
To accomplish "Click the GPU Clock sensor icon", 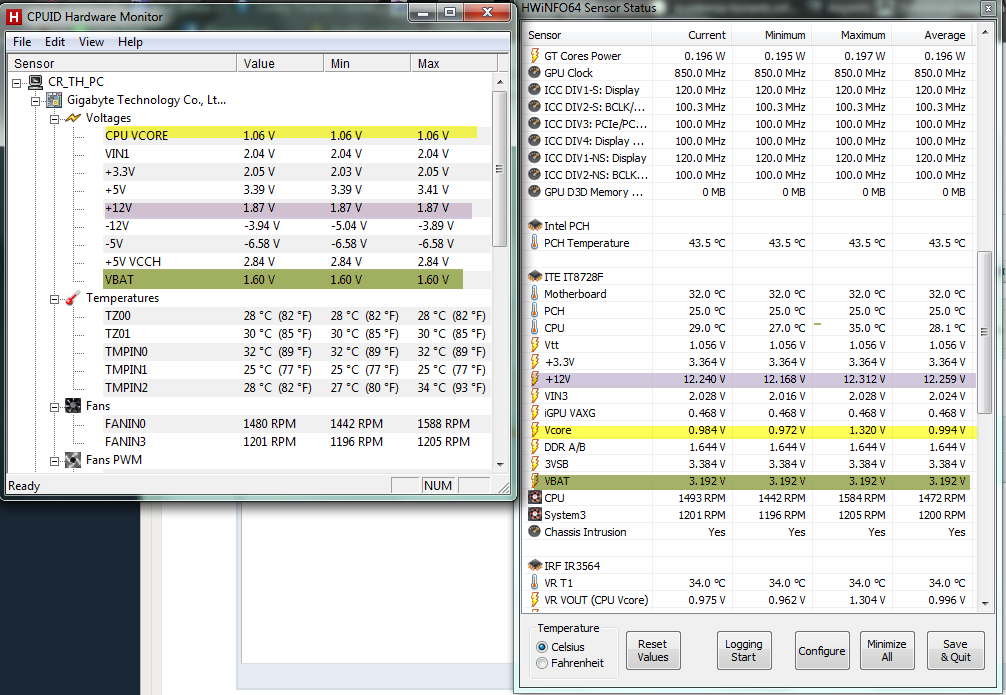I will pos(534,73).
